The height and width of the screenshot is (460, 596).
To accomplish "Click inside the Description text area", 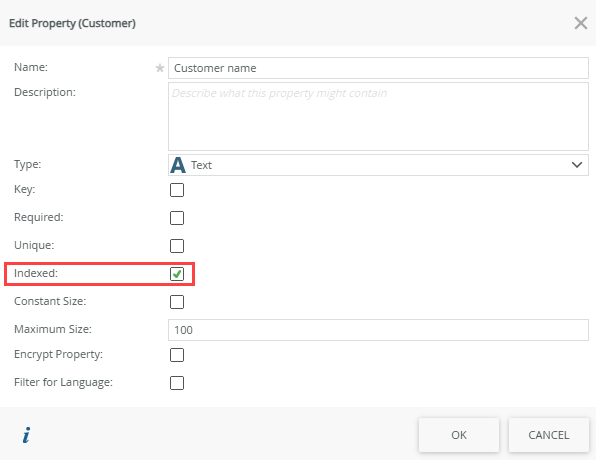I will click(378, 116).
